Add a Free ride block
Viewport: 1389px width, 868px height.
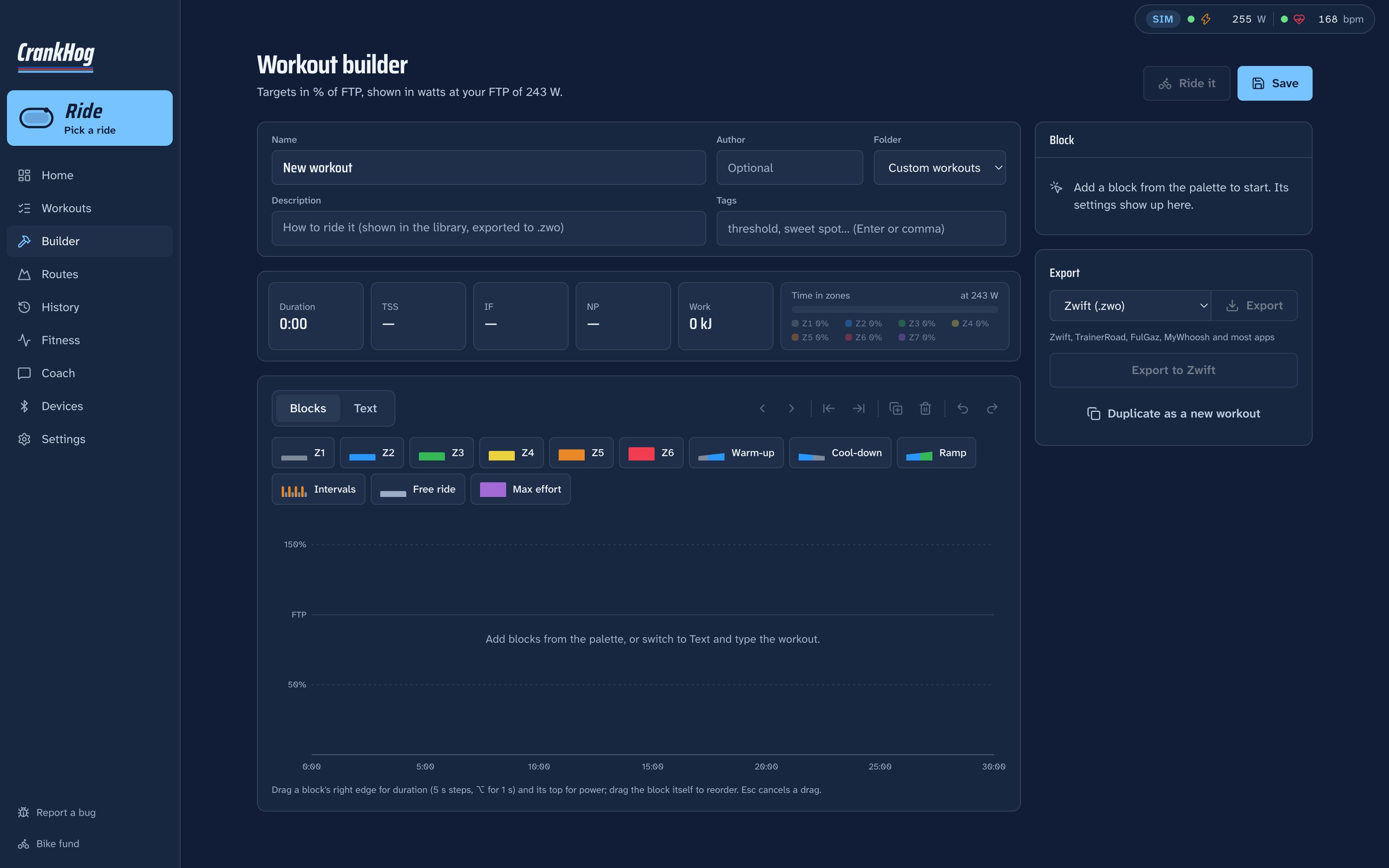pos(418,489)
